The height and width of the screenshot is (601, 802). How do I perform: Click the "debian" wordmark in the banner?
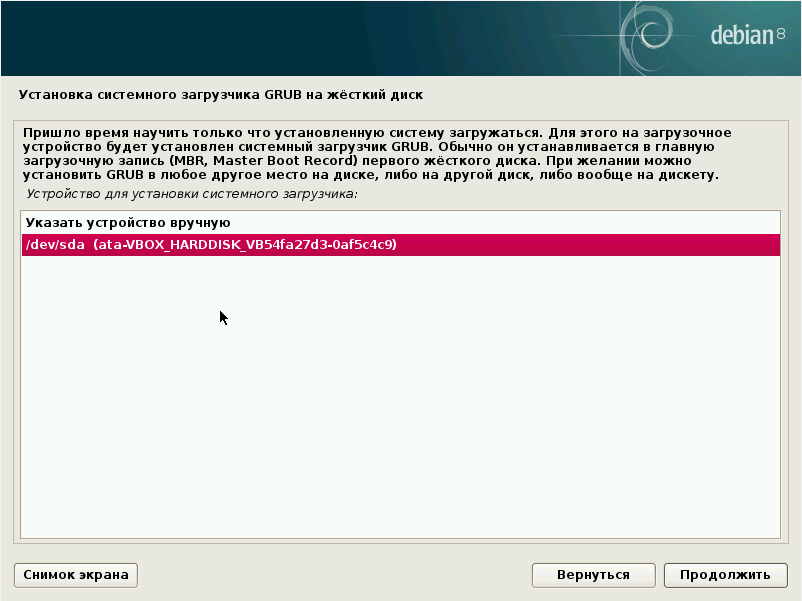point(742,36)
